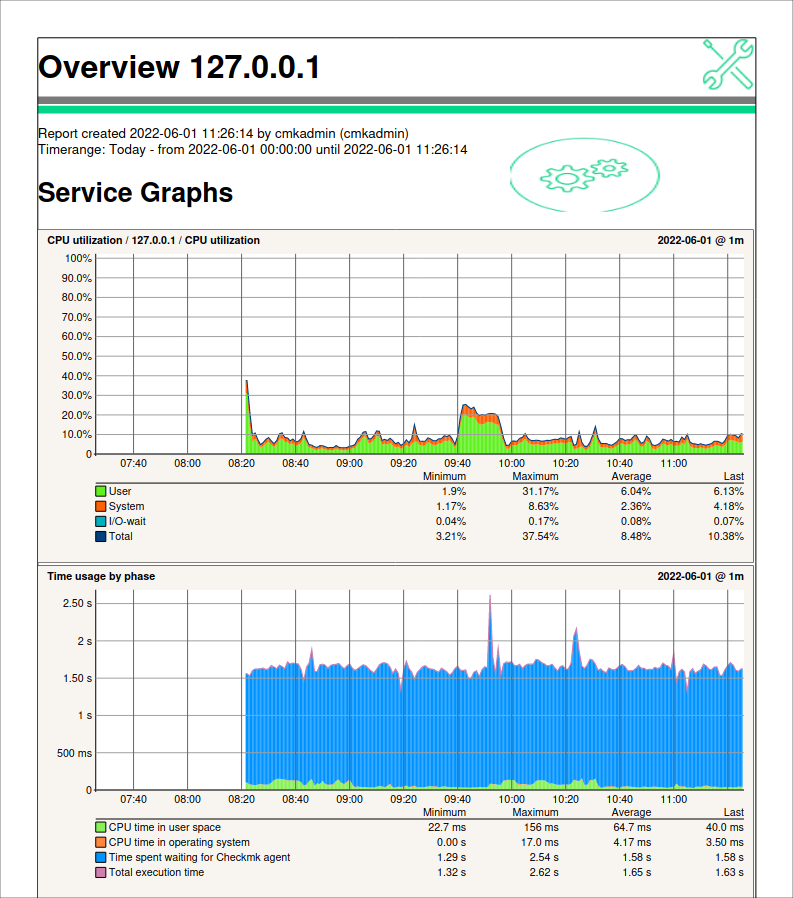Click the 09:40 label on CPU graph axis
The width and height of the screenshot is (793, 898).
(457, 463)
